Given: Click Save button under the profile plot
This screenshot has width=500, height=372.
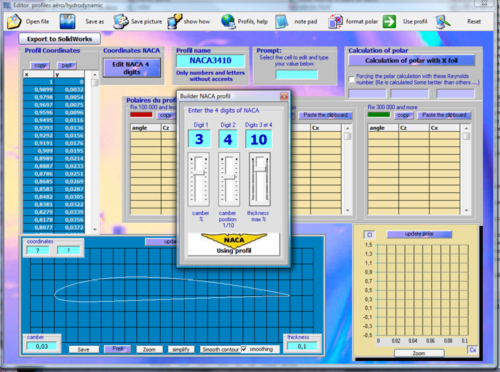Looking at the screenshot, I should [x=83, y=349].
